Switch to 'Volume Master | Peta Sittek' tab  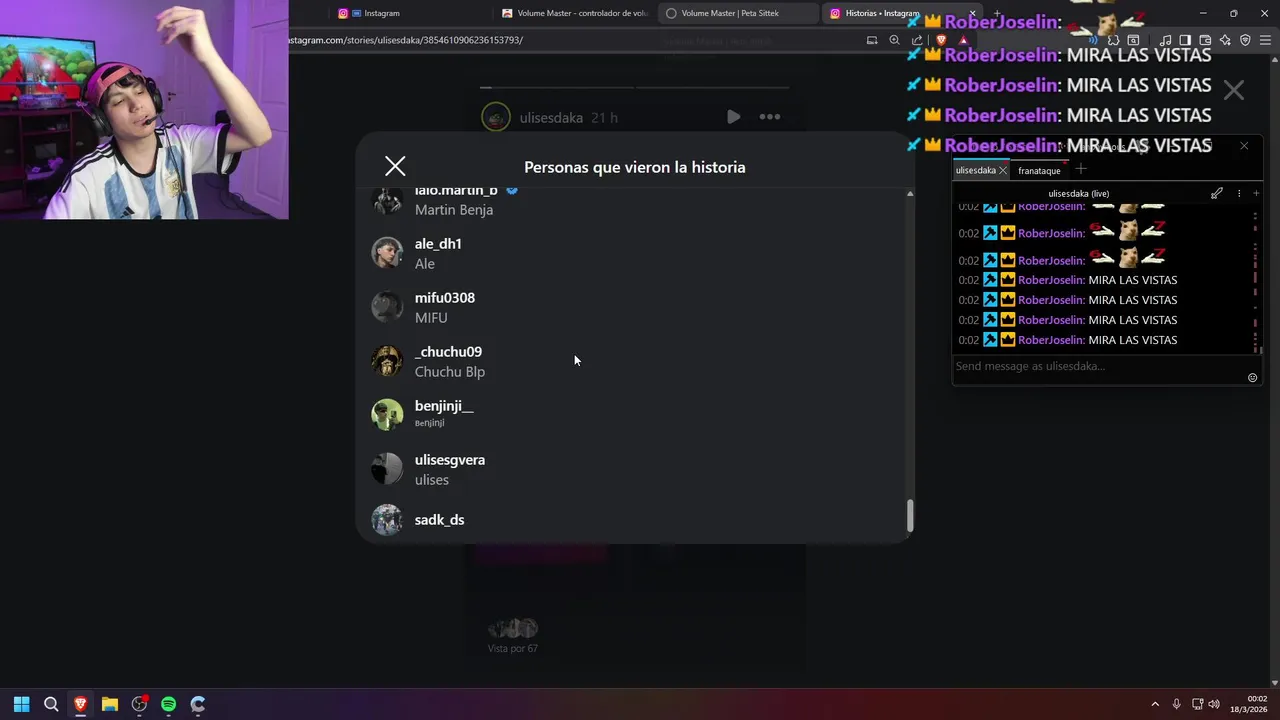(x=738, y=13)
